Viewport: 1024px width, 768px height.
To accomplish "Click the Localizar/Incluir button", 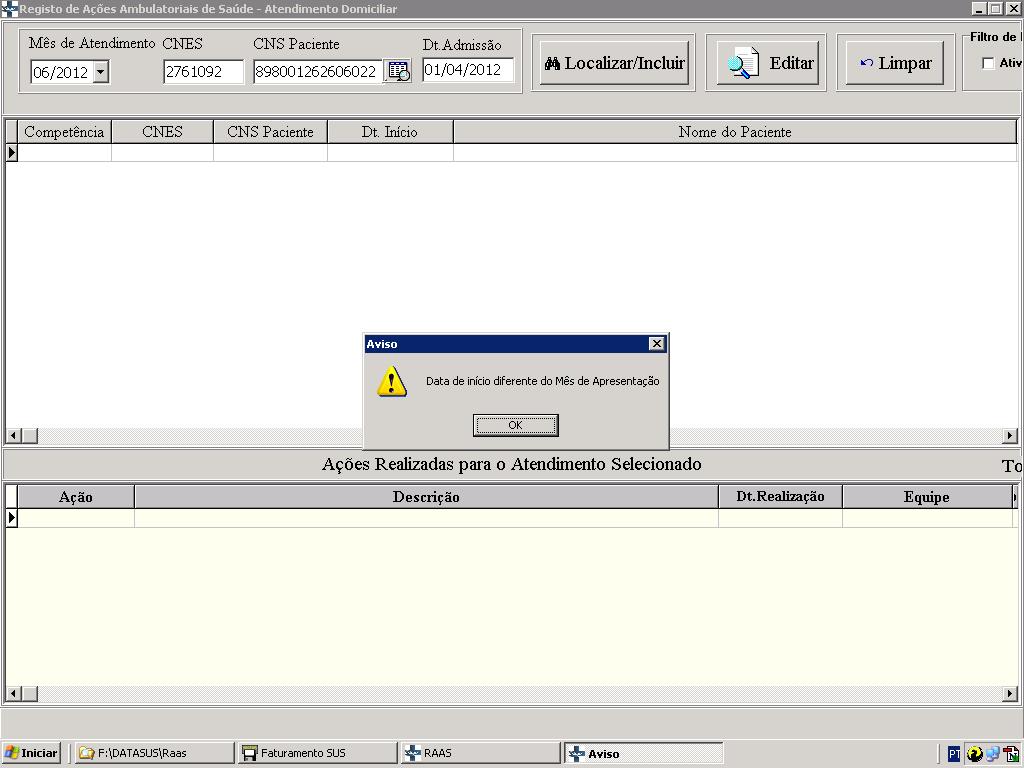I will click(614, 63).
